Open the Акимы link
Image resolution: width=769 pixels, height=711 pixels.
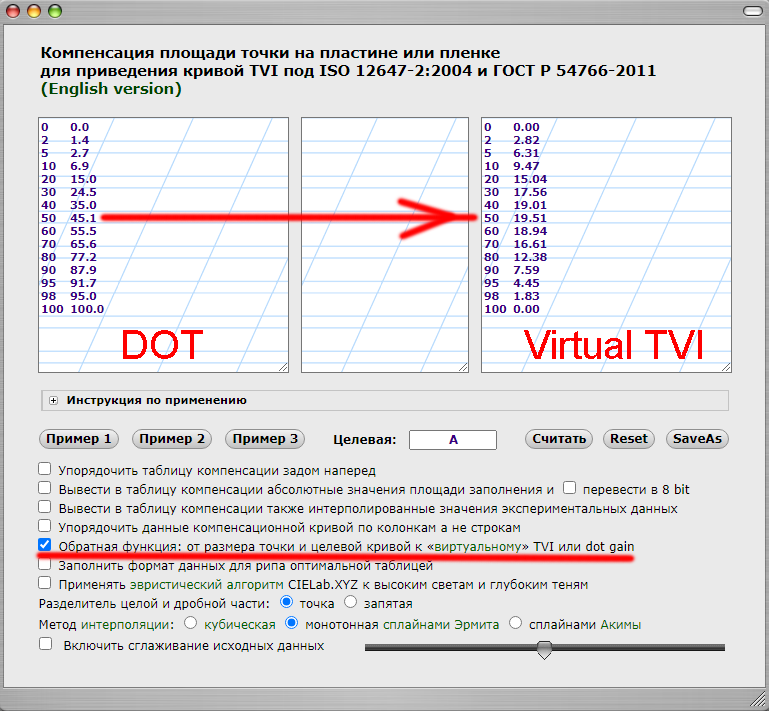(x=620, y=625)
